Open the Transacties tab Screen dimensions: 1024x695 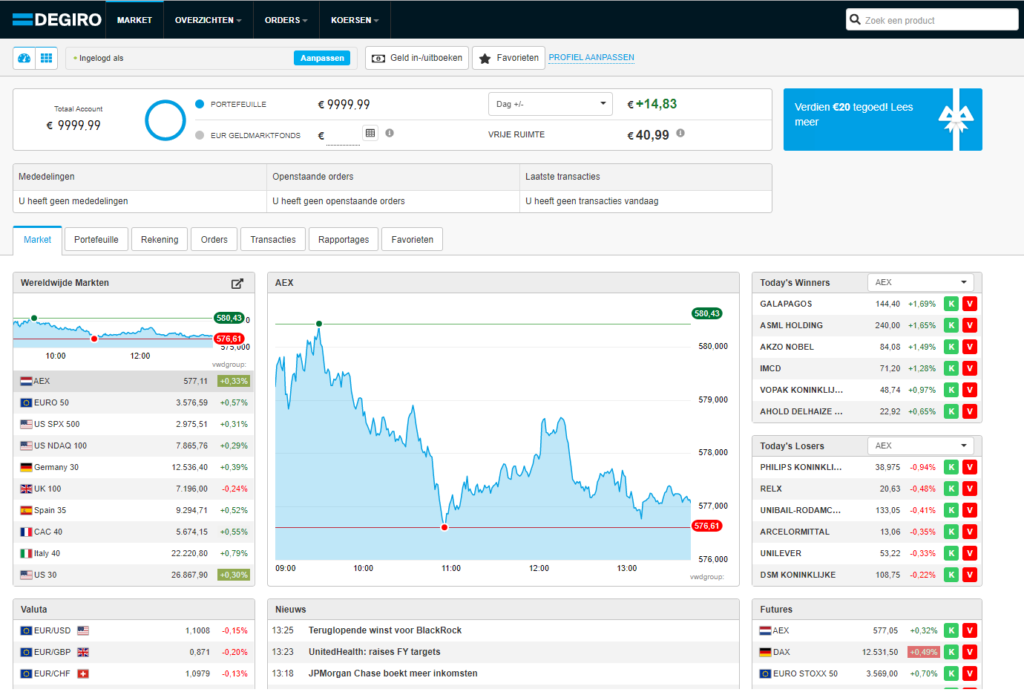(x=273, y=239)
